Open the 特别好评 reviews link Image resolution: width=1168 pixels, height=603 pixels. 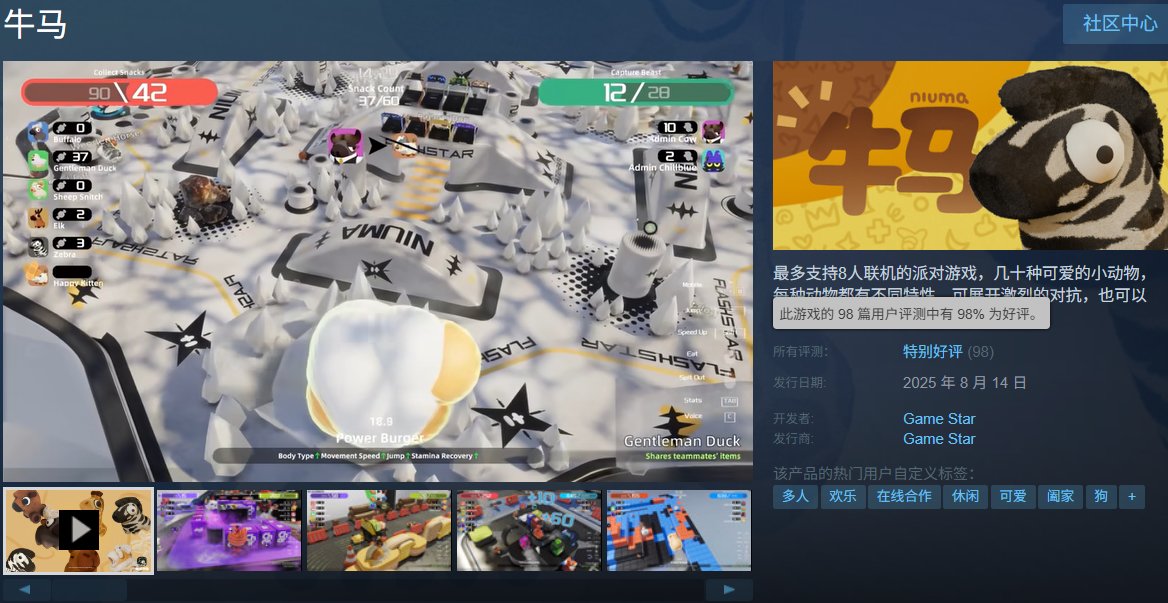coord(933,351)
